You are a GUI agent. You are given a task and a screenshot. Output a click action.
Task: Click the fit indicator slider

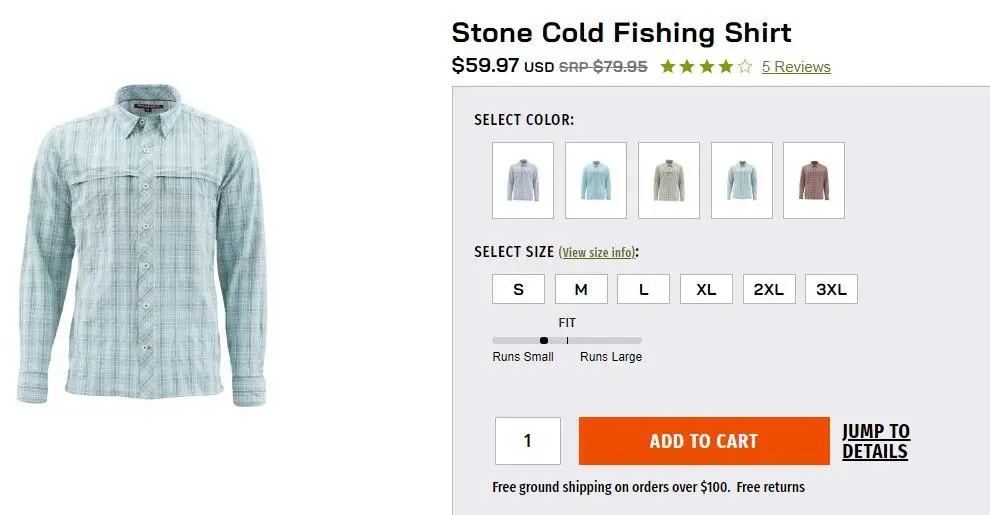[567, 340]
